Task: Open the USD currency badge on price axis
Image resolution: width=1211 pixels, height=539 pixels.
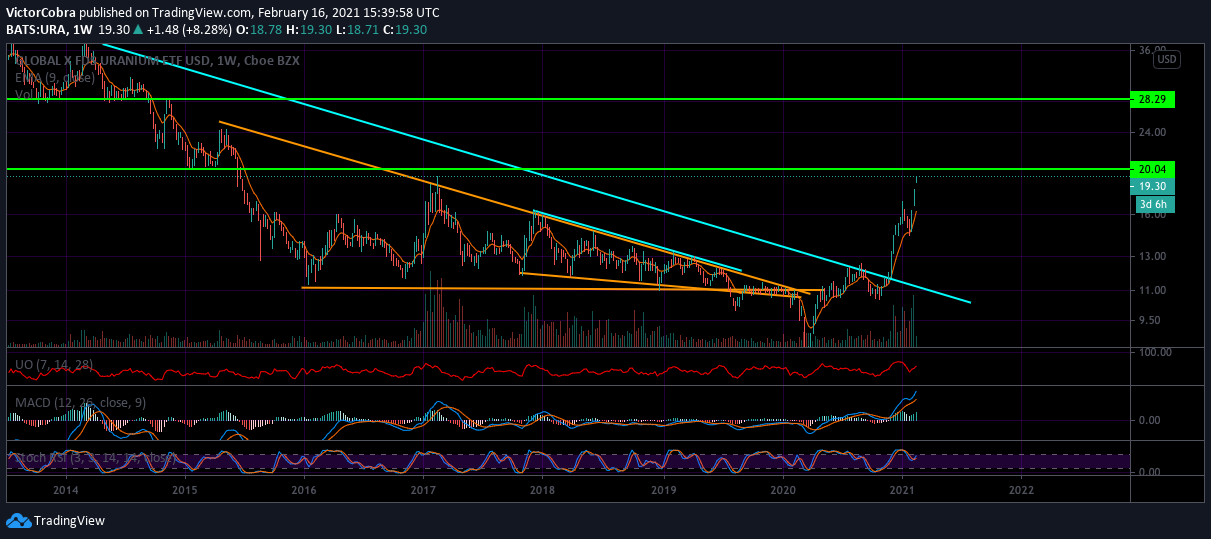Action: point(1167,60)
